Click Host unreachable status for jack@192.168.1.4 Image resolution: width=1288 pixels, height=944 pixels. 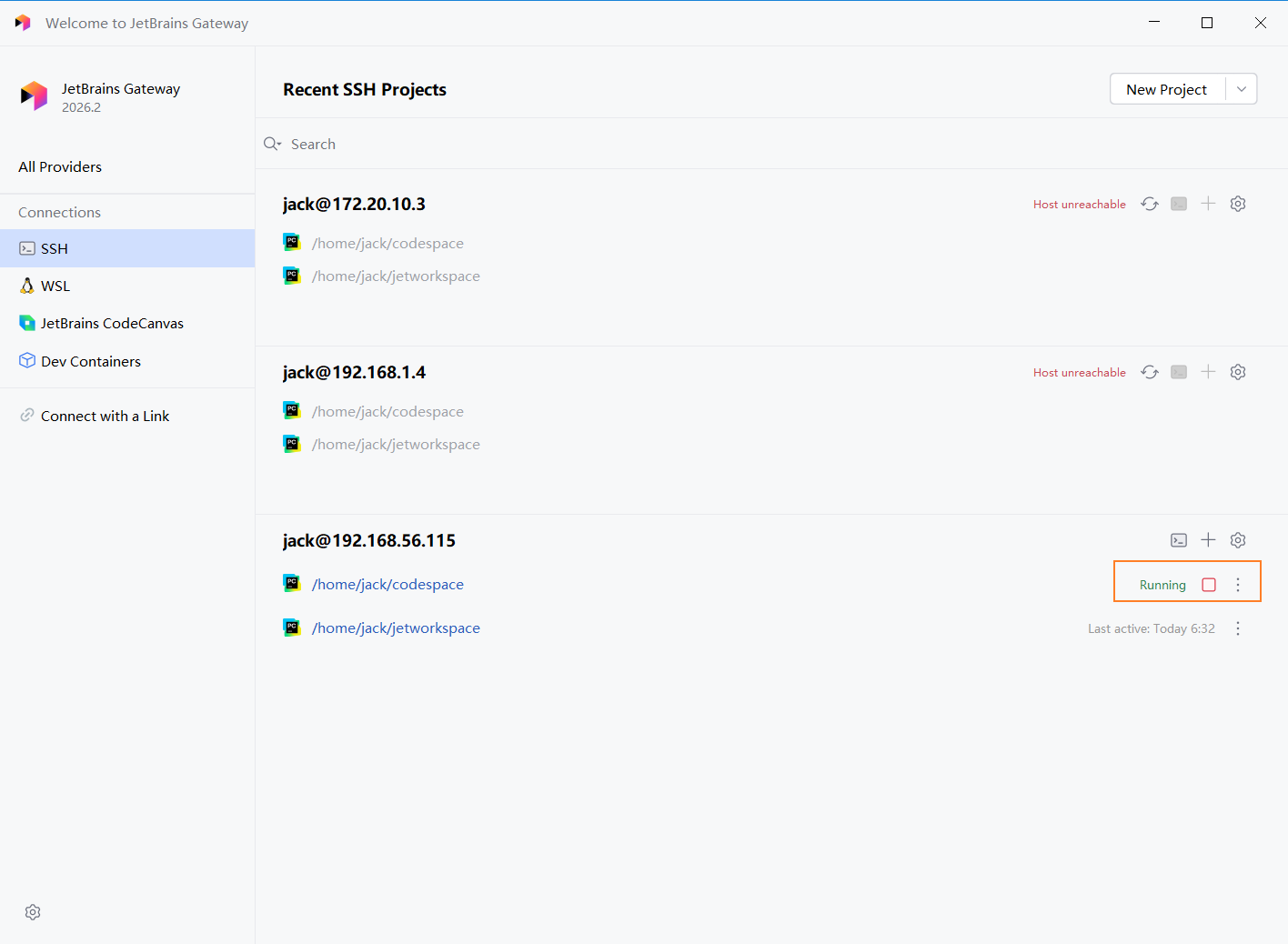point(1080,373)
